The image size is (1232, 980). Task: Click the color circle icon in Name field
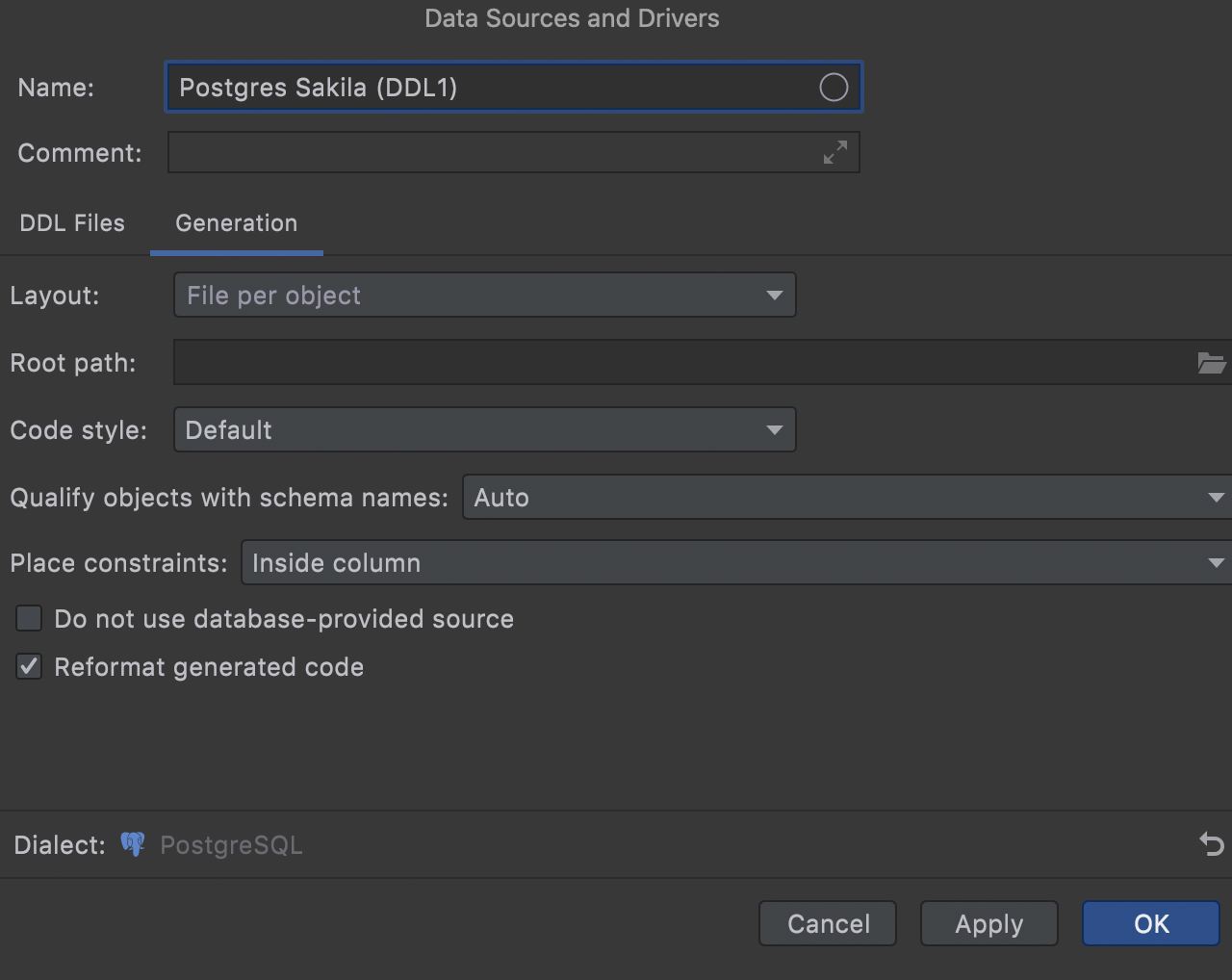[x=834, y=88]
